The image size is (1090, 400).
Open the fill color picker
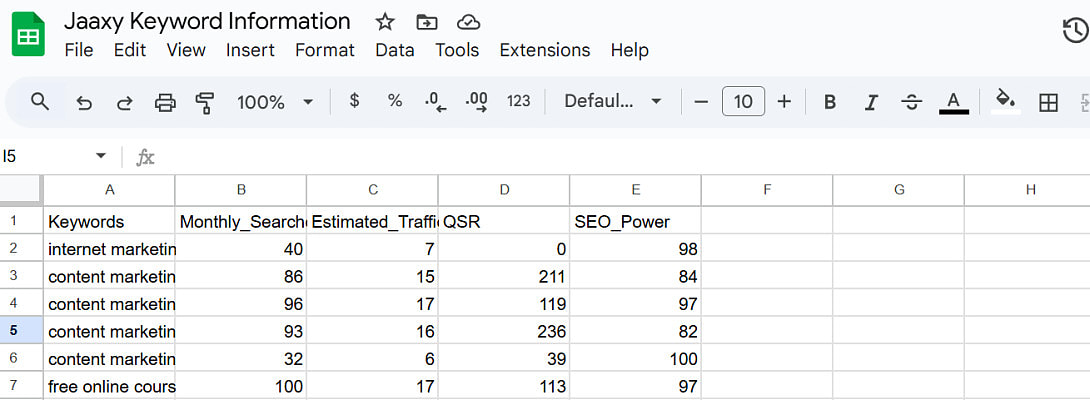coord(1005,102)
